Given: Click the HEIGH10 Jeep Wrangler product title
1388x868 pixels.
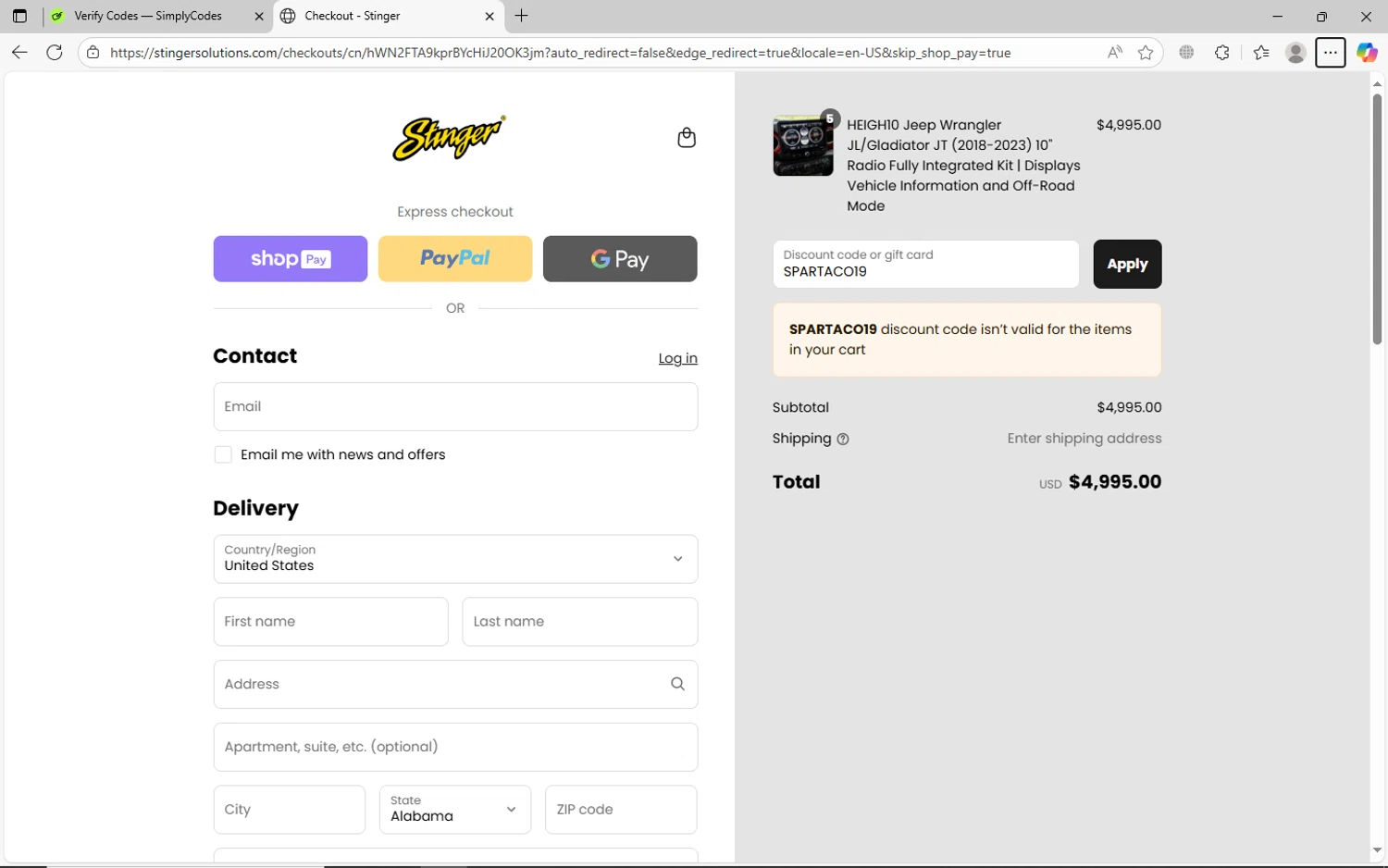Looking at the screenshot, I should [963, 166].
